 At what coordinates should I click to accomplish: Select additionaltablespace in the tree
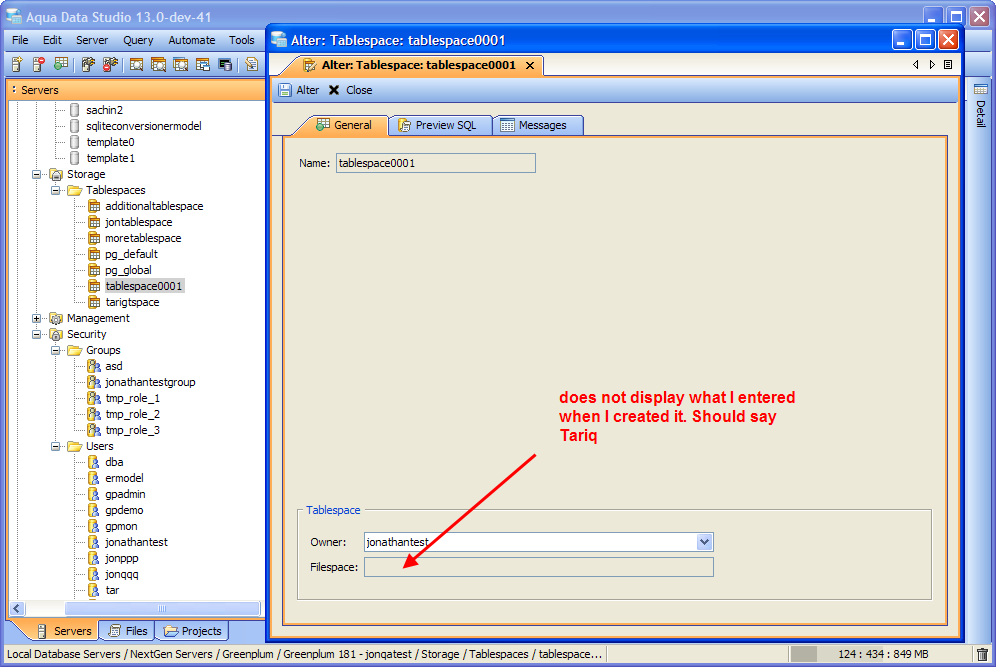click(x=154, y=206)
